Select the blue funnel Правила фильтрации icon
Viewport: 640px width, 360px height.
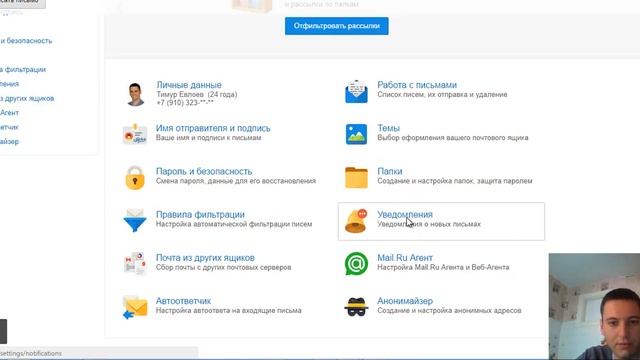point(135,220)
